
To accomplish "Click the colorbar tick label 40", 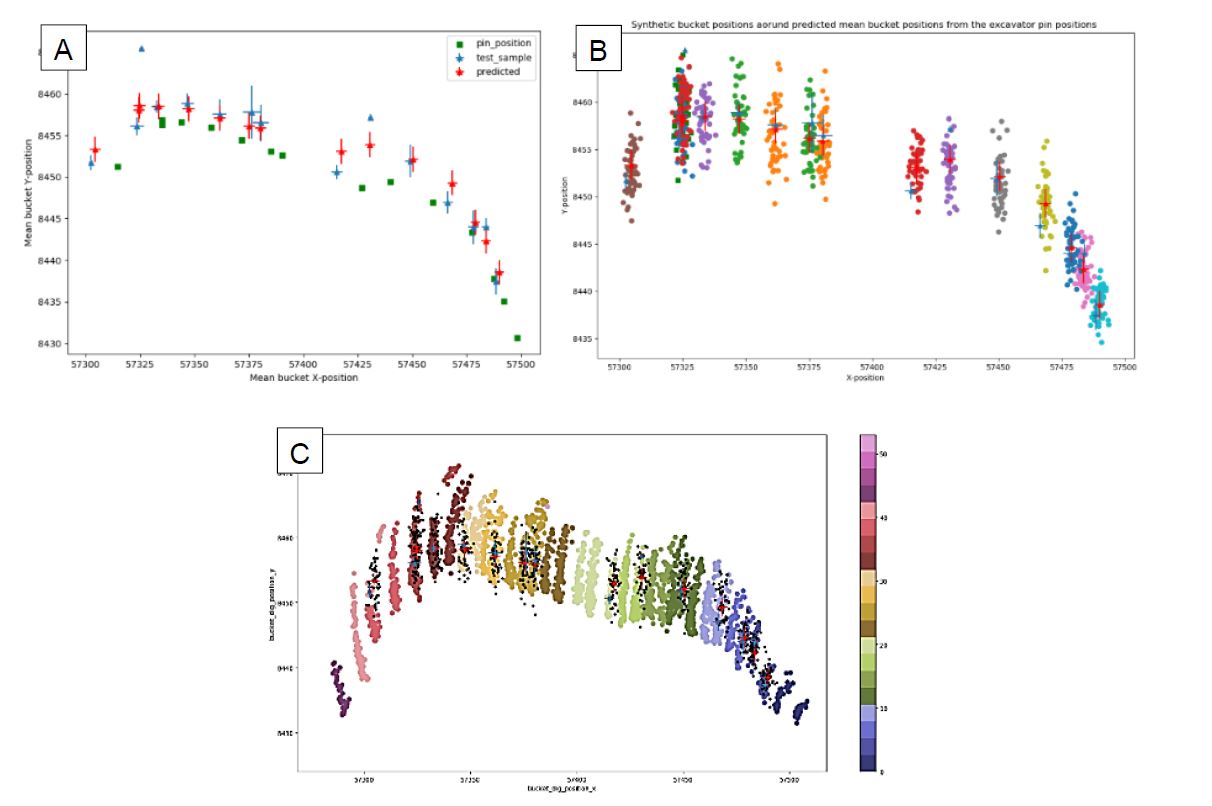I will tap(884, 517).
